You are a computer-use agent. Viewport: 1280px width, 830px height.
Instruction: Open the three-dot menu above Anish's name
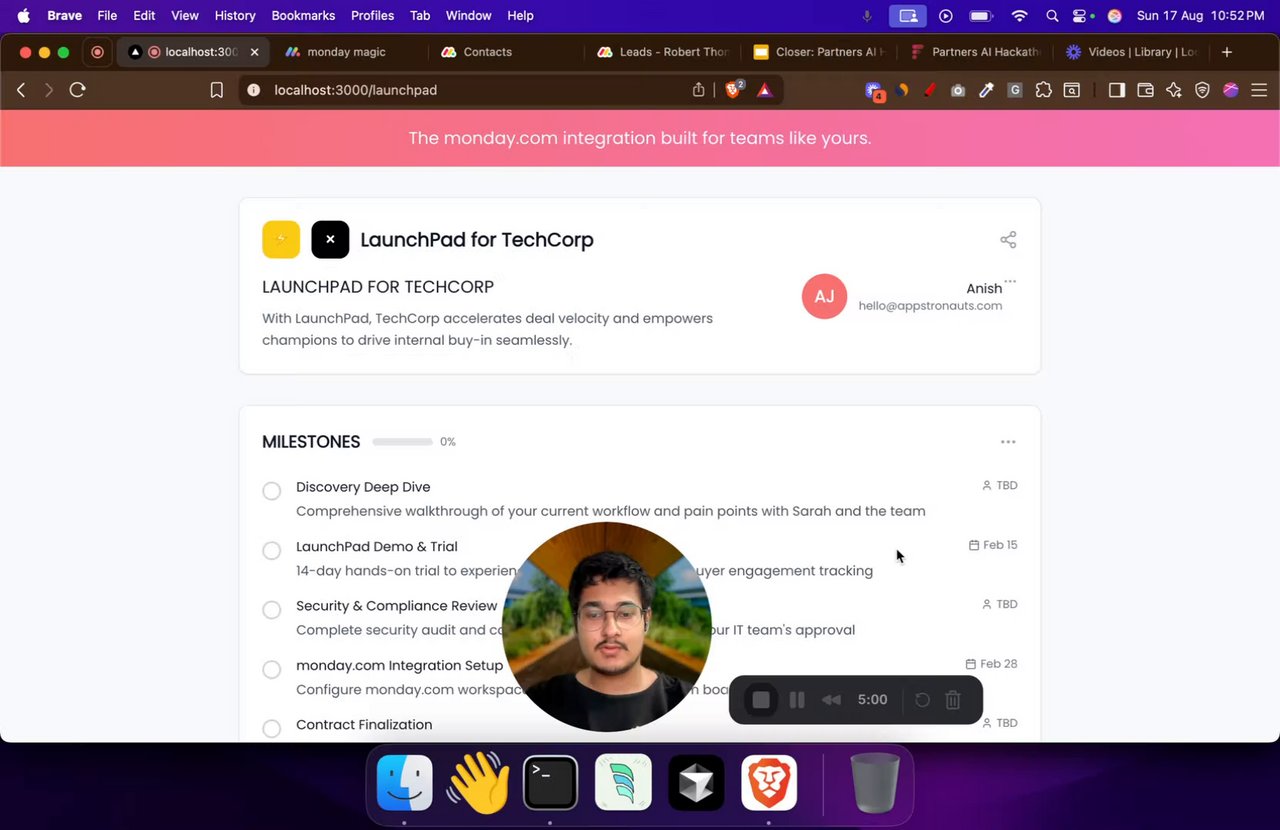click(x=1010, y=282)
